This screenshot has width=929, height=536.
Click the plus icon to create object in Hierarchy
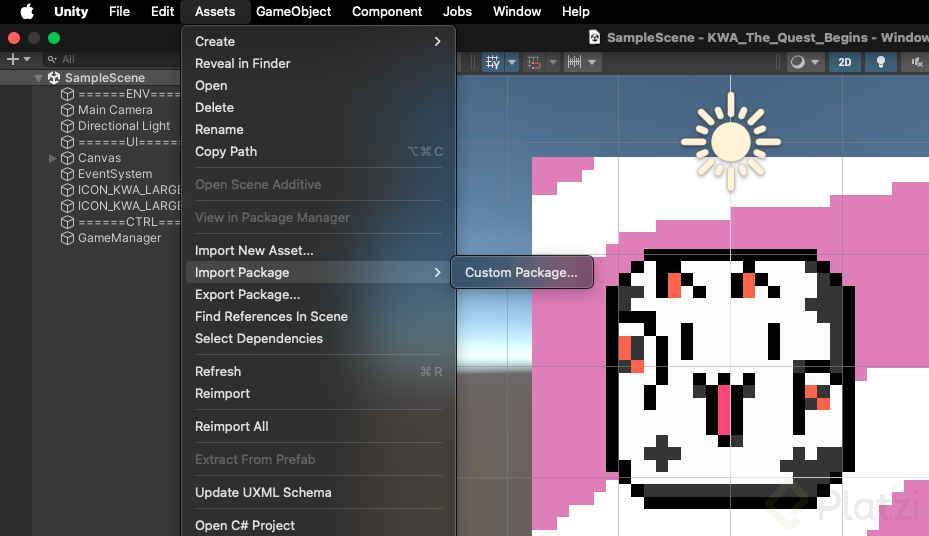pos(12,59)
